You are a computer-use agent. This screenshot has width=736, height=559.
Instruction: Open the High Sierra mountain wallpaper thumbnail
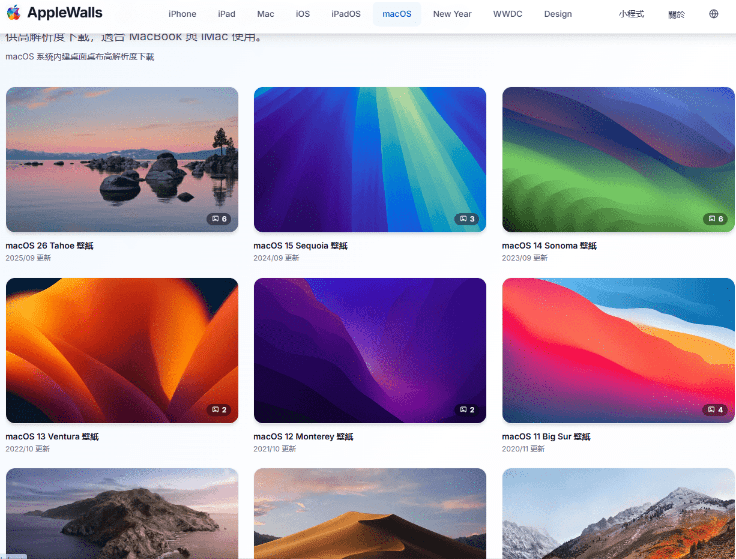pos(618,513)
